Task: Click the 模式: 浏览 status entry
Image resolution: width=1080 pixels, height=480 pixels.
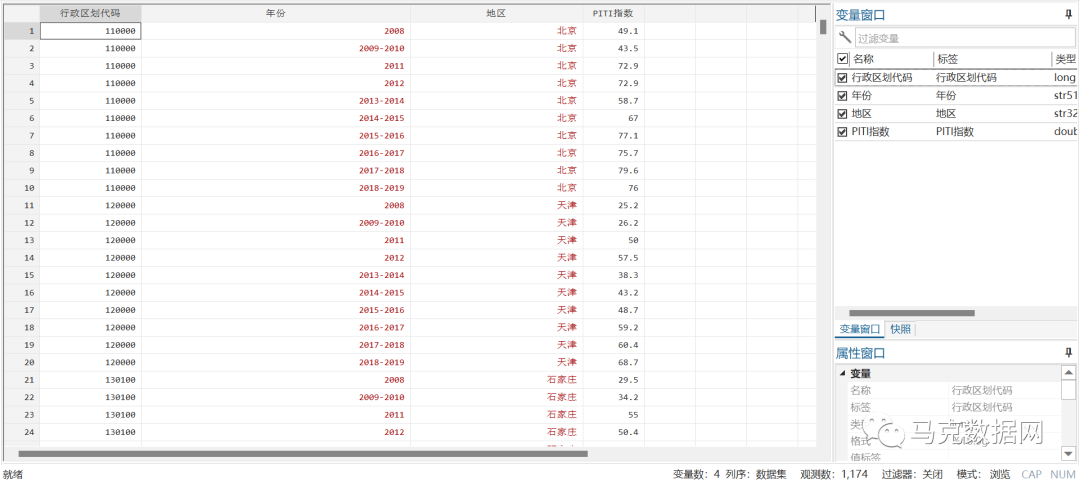Action: click(983, 474)
